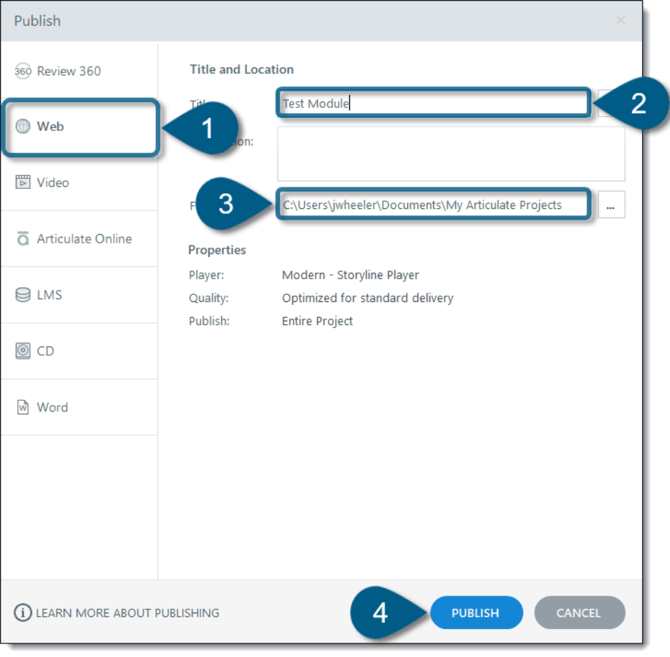This screenshot has width=670, height=657.
Task: Select the Word publish tab
Action: (79, 408)
